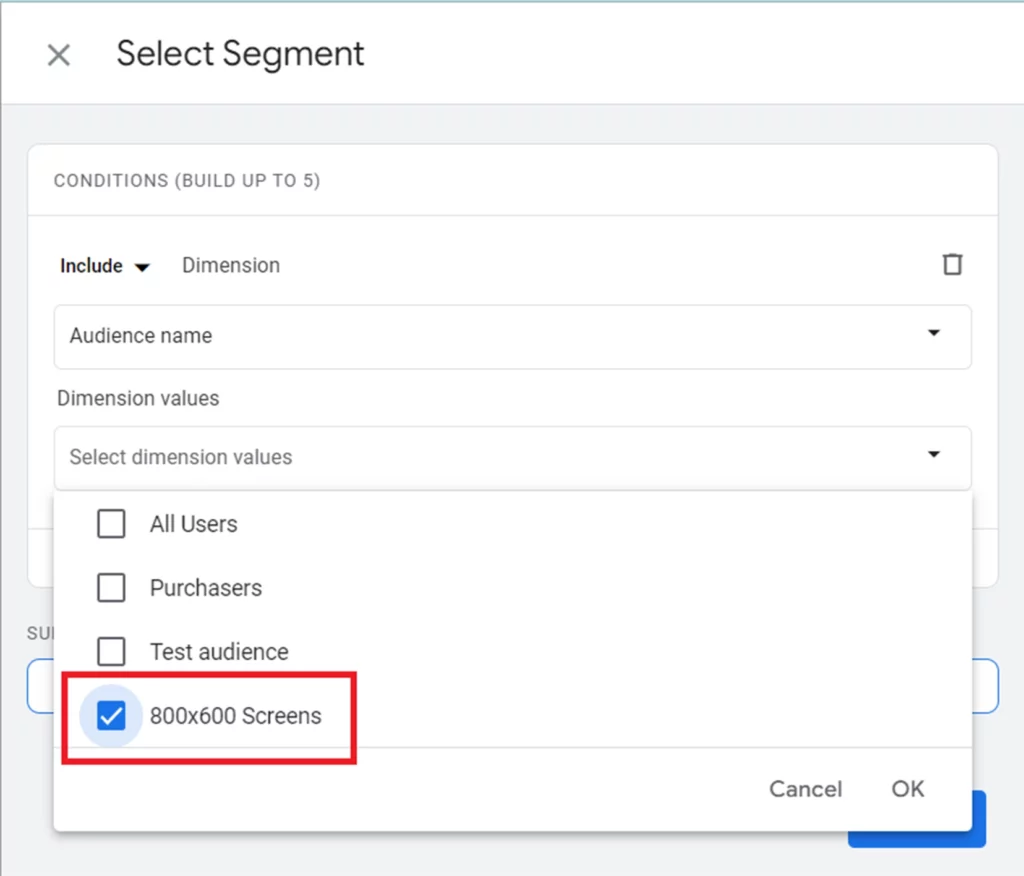
Task: Confirm selection with the OK button
Action: (907, 789)
